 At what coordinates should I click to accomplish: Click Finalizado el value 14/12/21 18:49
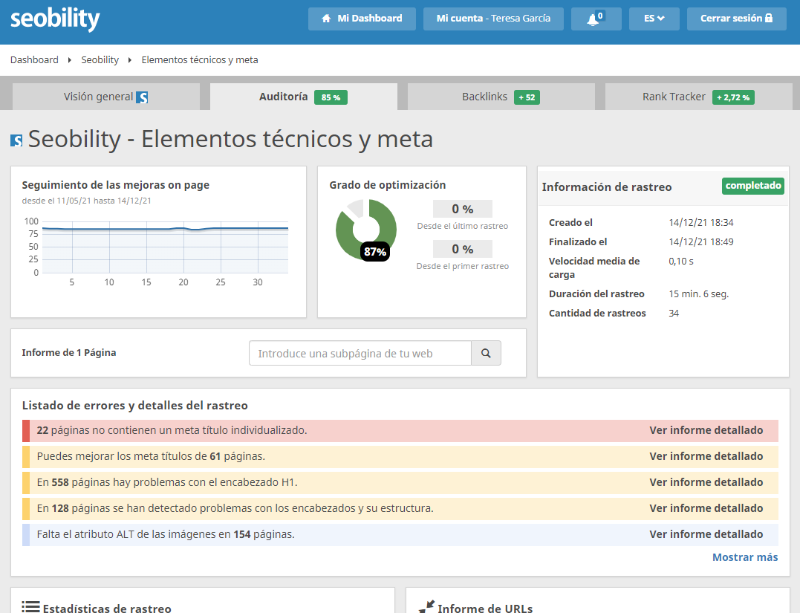pos(701,242)
